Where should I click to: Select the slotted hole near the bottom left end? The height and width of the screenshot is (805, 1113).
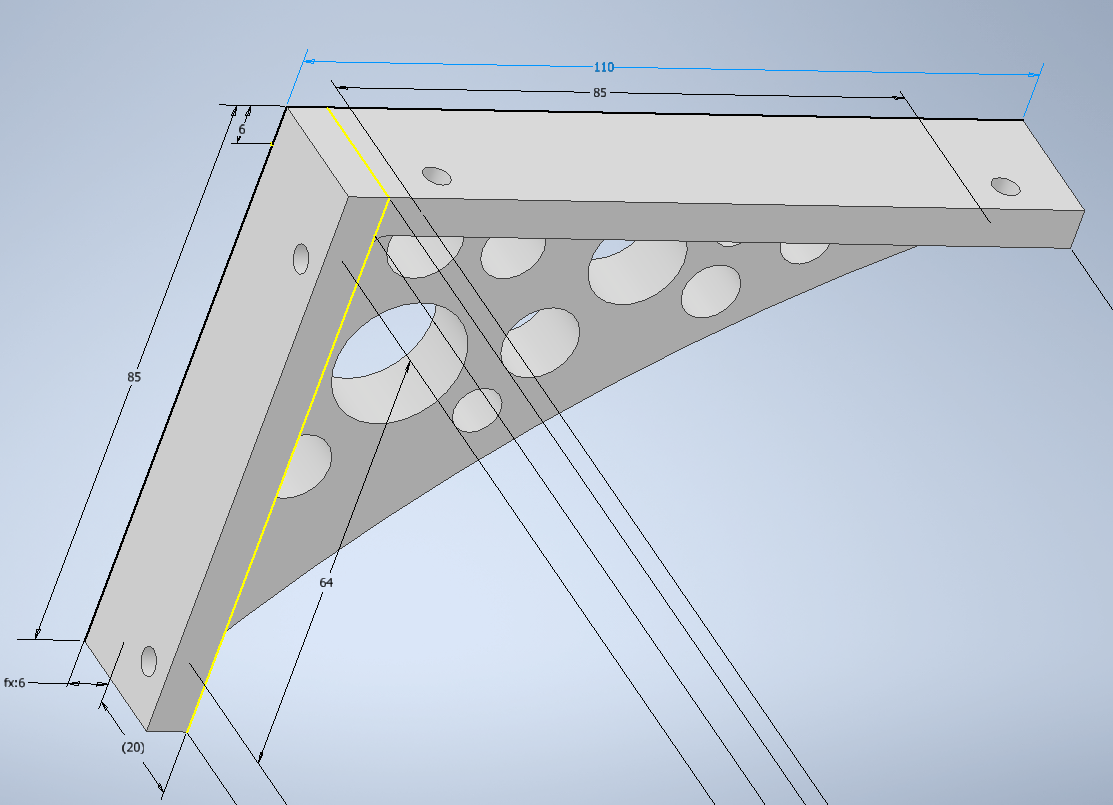(148, 661)
